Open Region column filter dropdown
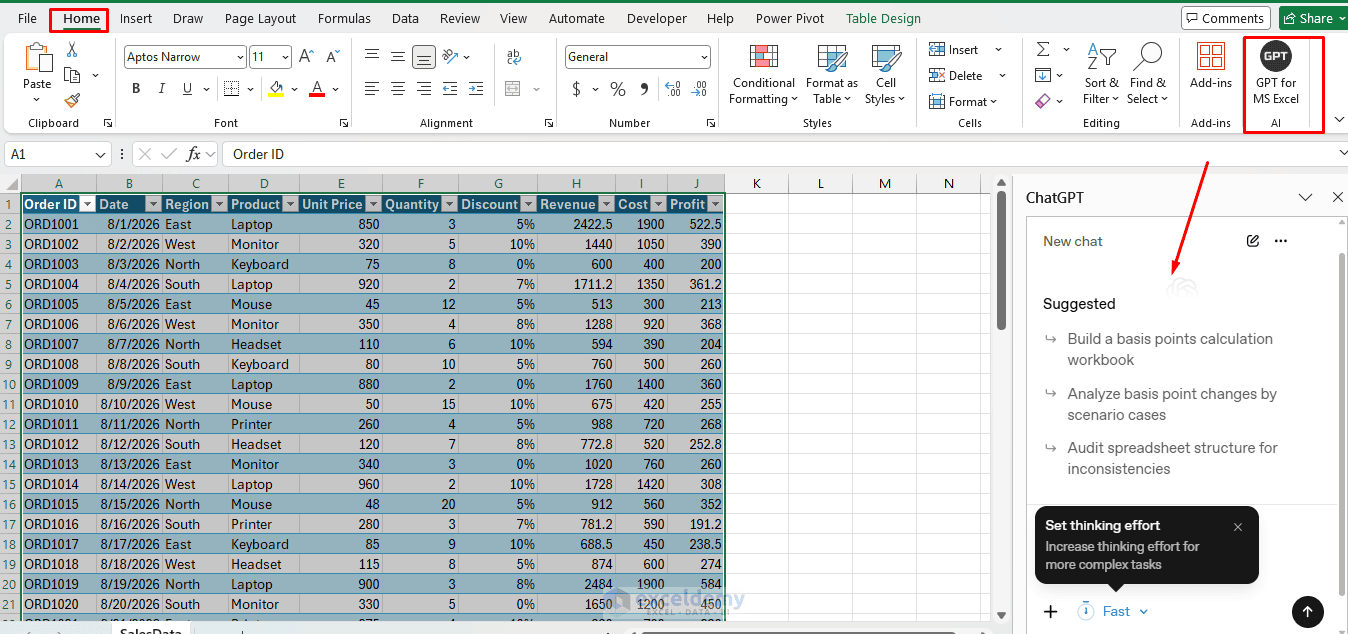The image size is (1348, 634). 219,204
